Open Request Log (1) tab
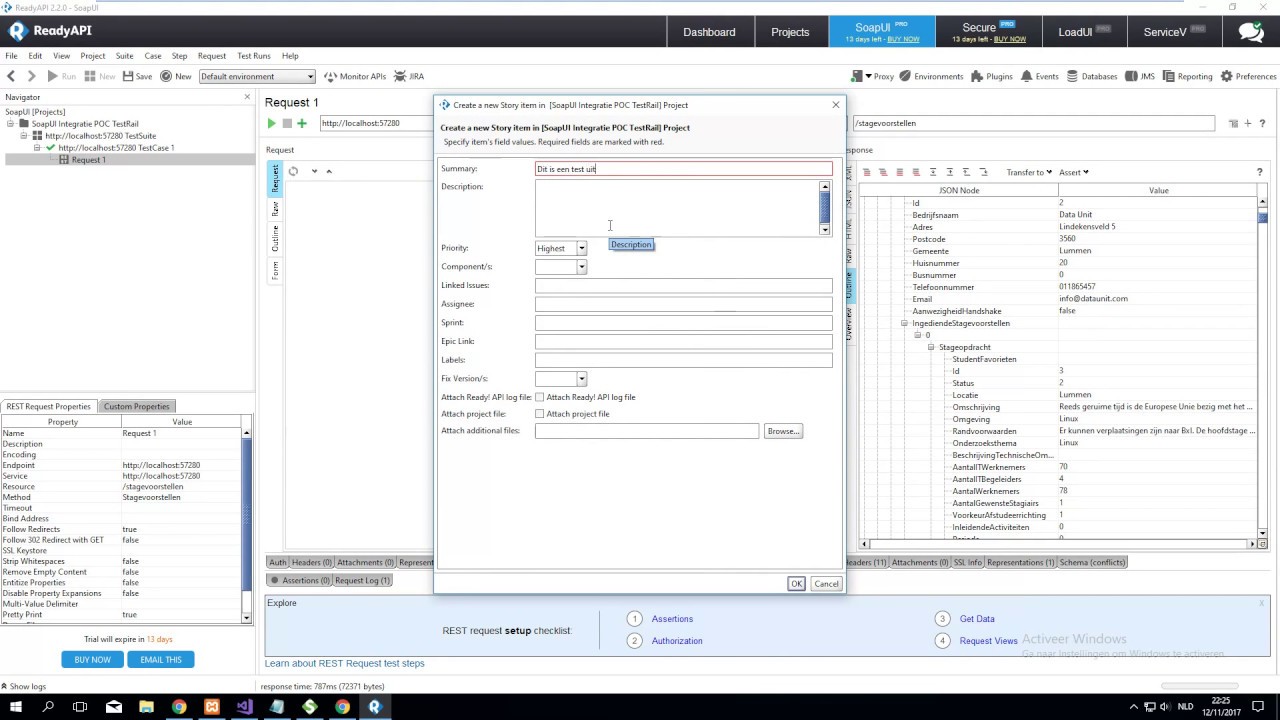This screenshot has height=720, width=1280. pos(363,580)
